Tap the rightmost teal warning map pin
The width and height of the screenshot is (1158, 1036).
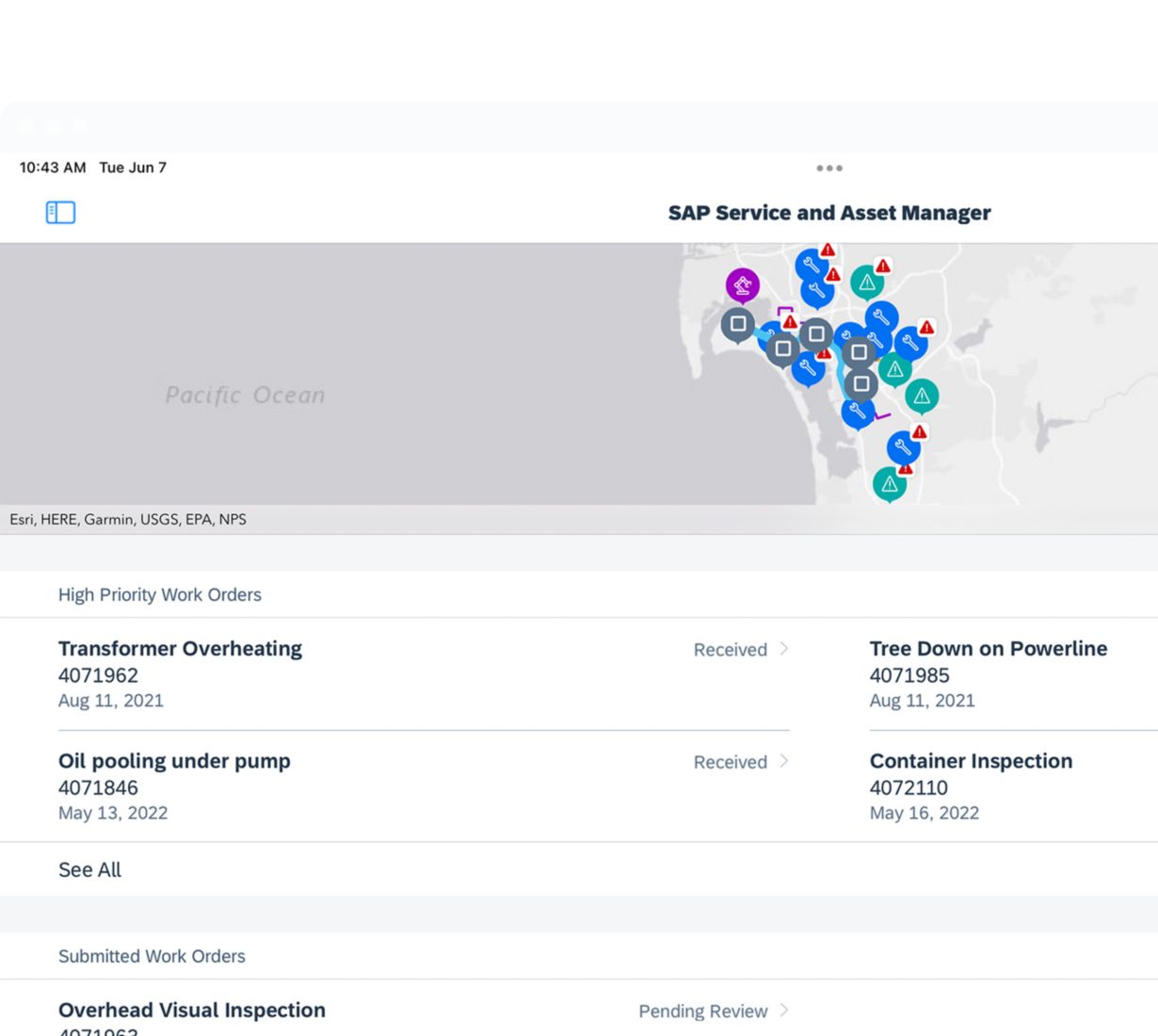(x=922, y=397)
